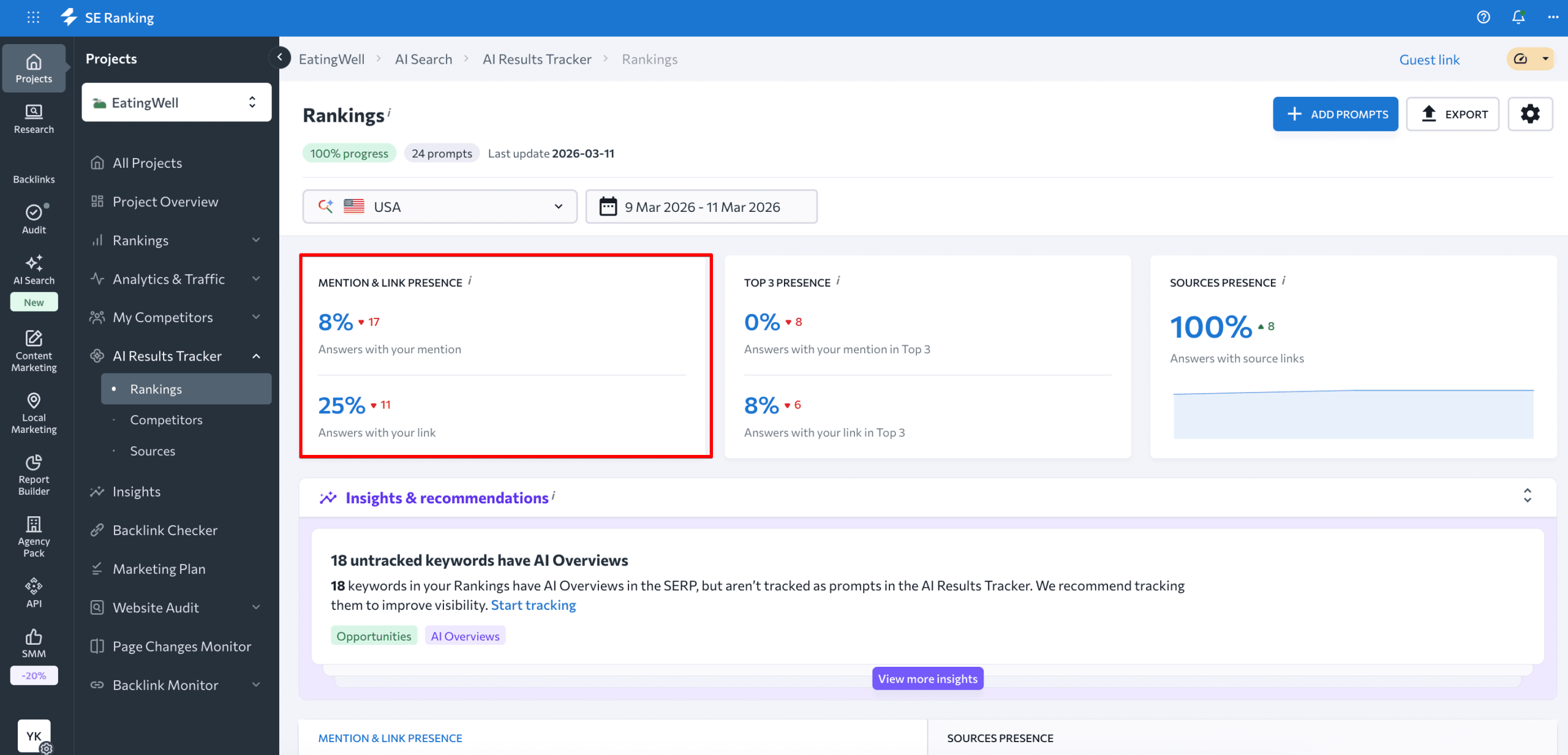Screen dimensions: 1568x755
Task: Click the Audit sidebar icon
Action: click(x=34, y=213)
